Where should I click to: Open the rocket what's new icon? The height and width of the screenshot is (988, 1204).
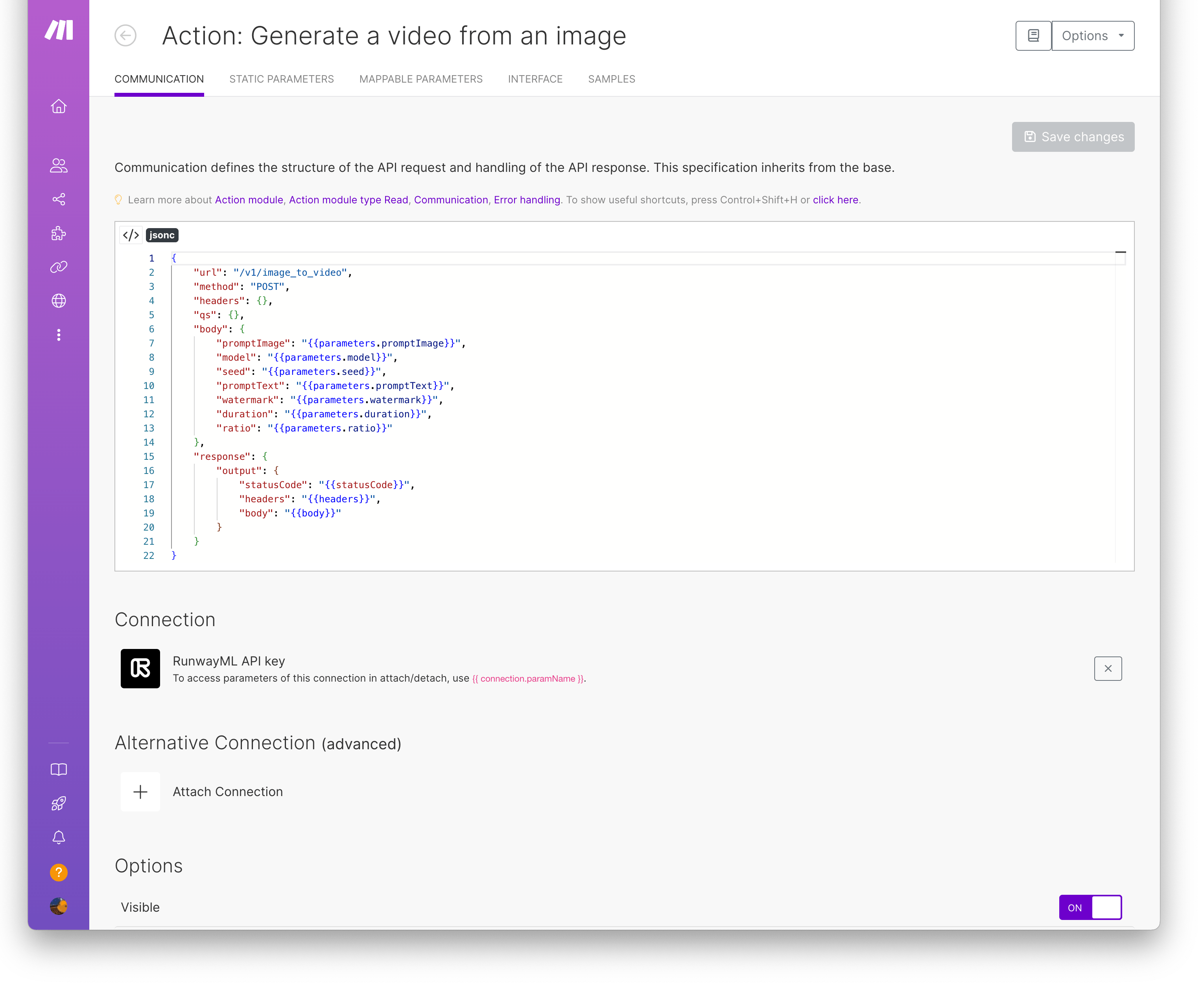tap(59, 804)
